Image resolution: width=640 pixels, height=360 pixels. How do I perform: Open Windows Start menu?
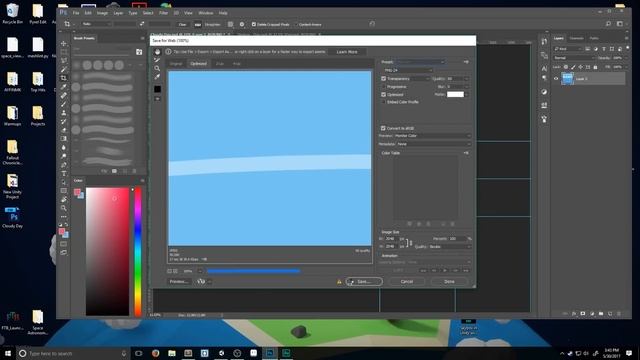tap(8, 353)
